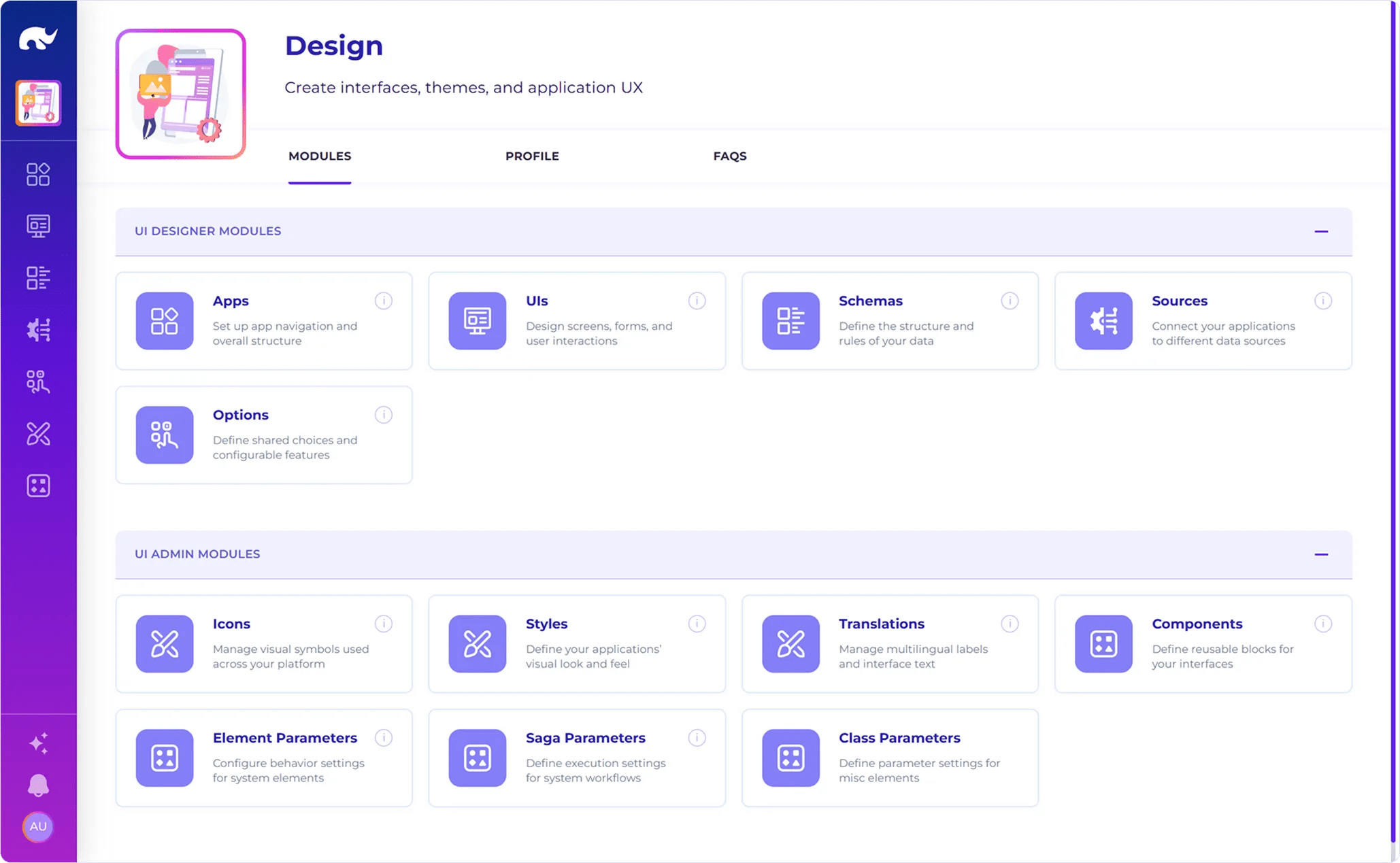
Task: Click the Styles brush icon in the sidebar
Action: [38, 434]
